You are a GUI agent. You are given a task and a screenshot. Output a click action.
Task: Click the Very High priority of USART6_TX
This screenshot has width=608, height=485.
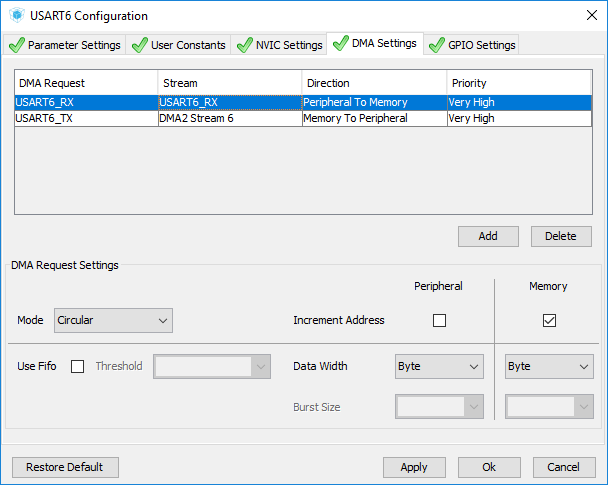coord(520,118)
